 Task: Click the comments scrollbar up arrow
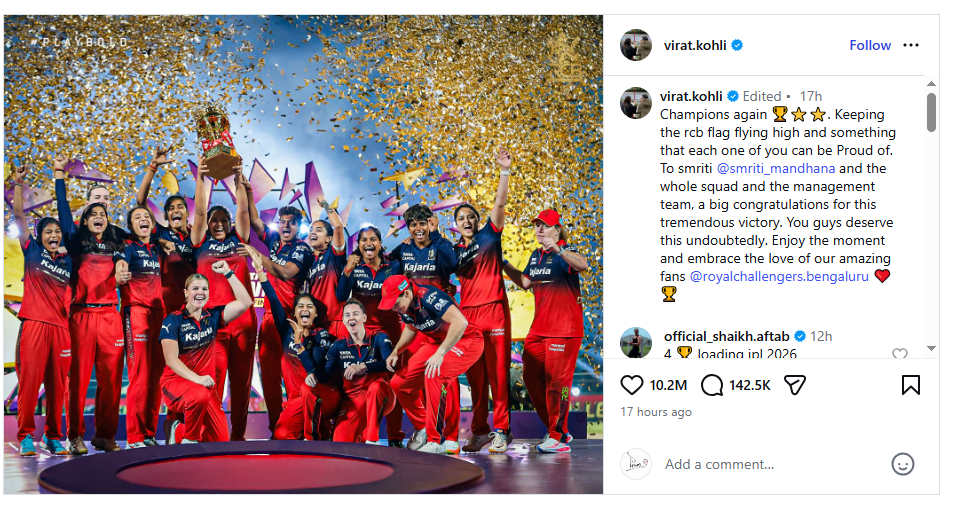pyautogui.click(x=931, y=84)
